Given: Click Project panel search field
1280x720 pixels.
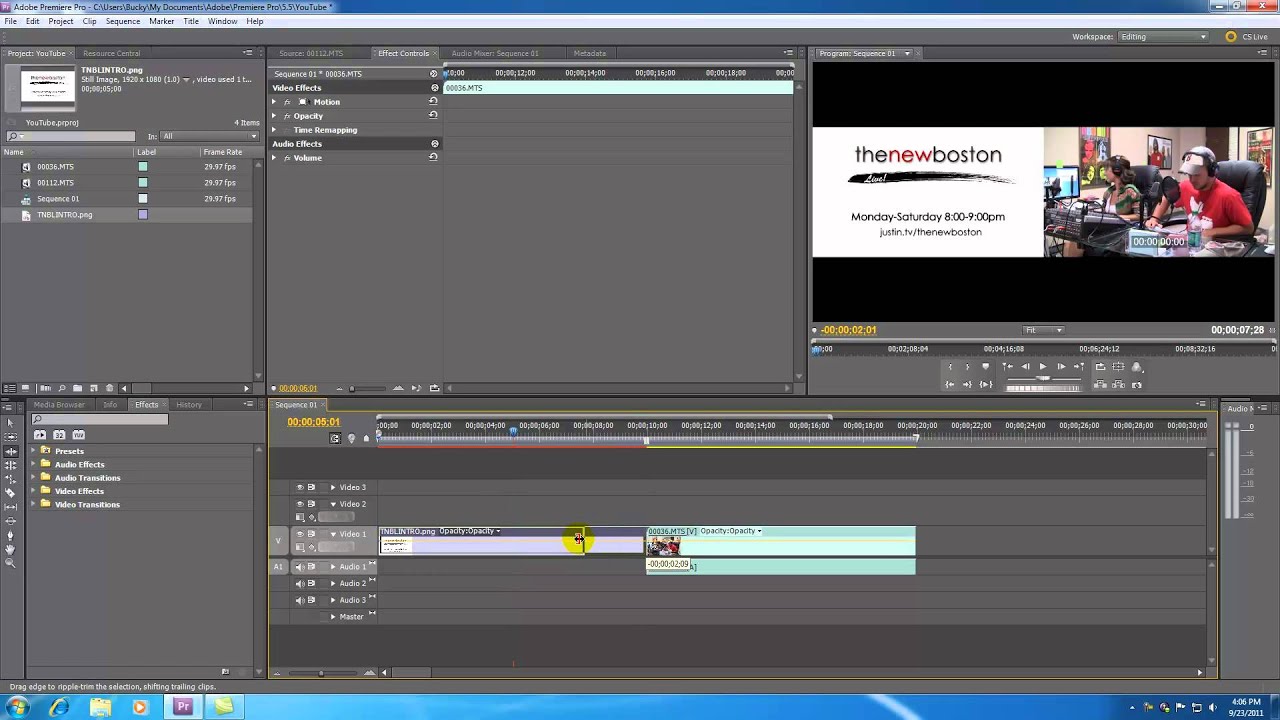Looking at the screenshot, I should 70,136.
